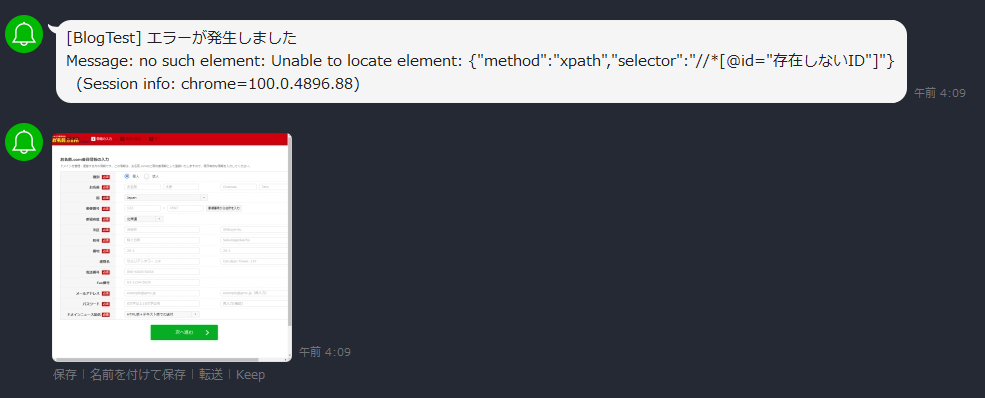
Task: Click 転送 to forward the image
Action: (211, 375)
